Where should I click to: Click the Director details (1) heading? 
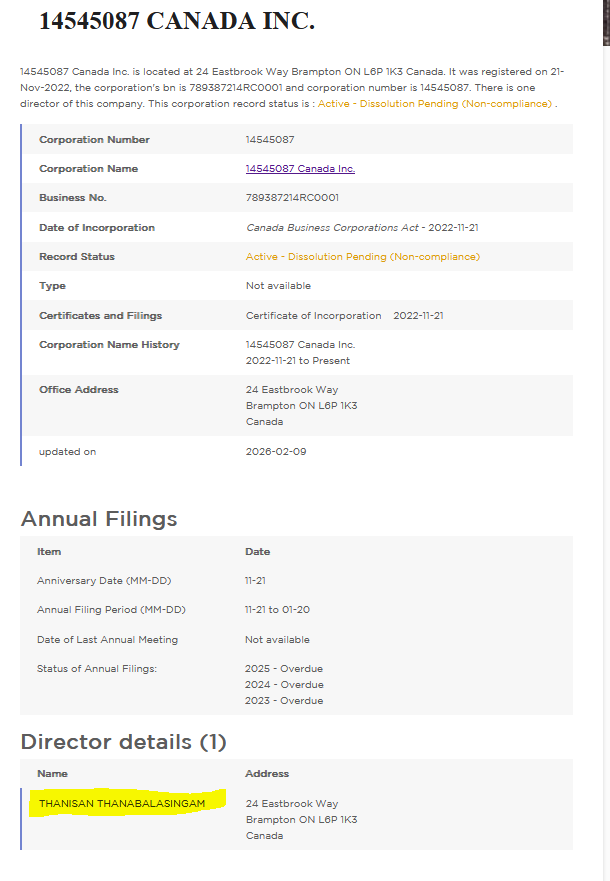click(x=124, y=742)
